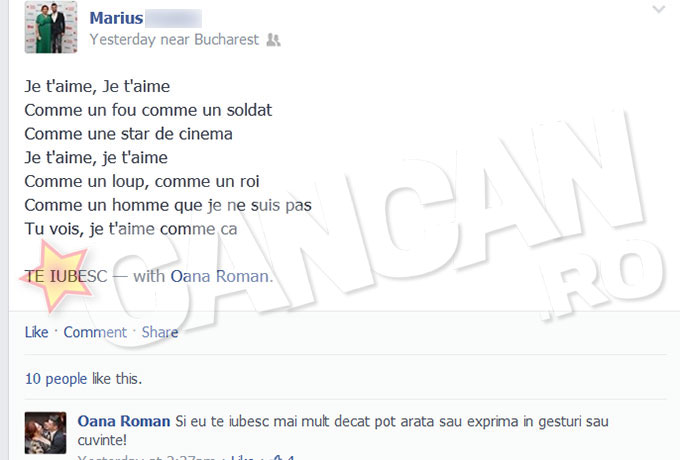The image size is (680, 460).
Task: Like the post by Marius
Action: [x=36, y=332]
